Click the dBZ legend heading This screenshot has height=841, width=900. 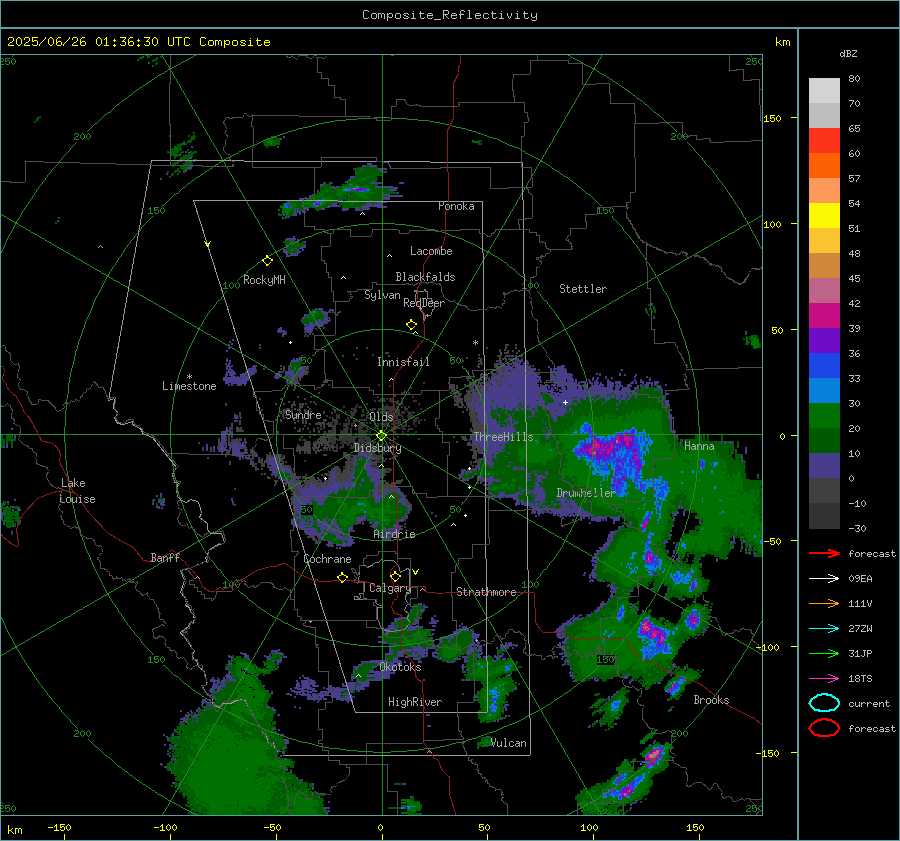tap(848, 53)
